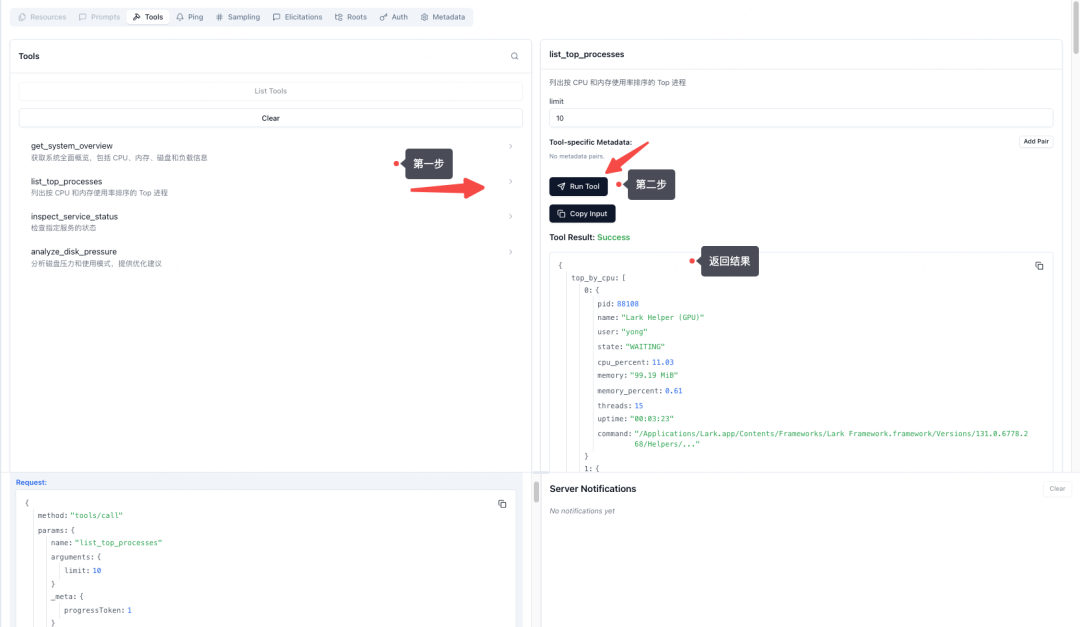
Task: Add a metadata pair with Add Pair
Action: click(x=1036, y=142)
